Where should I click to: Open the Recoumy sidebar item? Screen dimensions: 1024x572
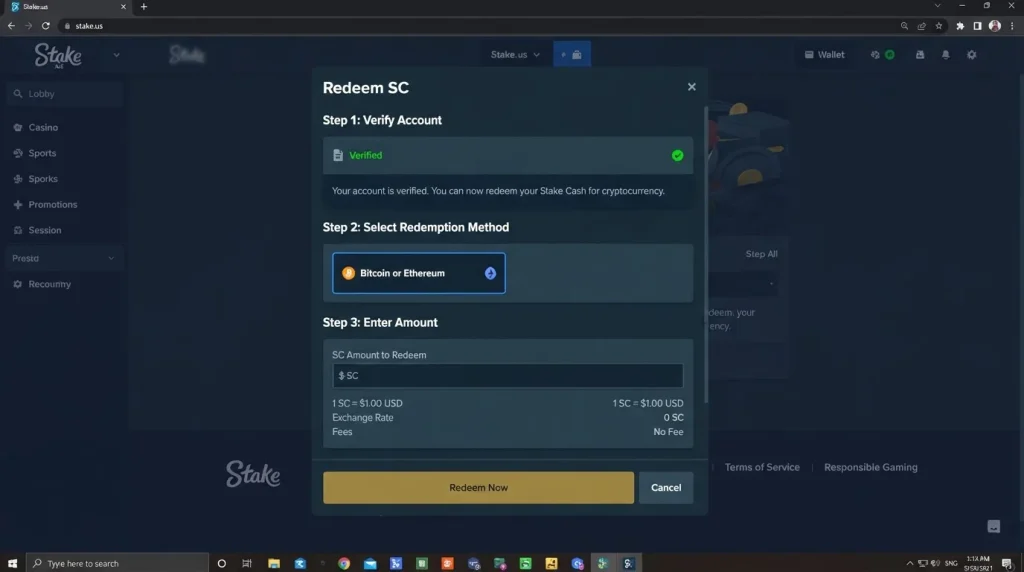pyautogui.click(x=49, y=284)
